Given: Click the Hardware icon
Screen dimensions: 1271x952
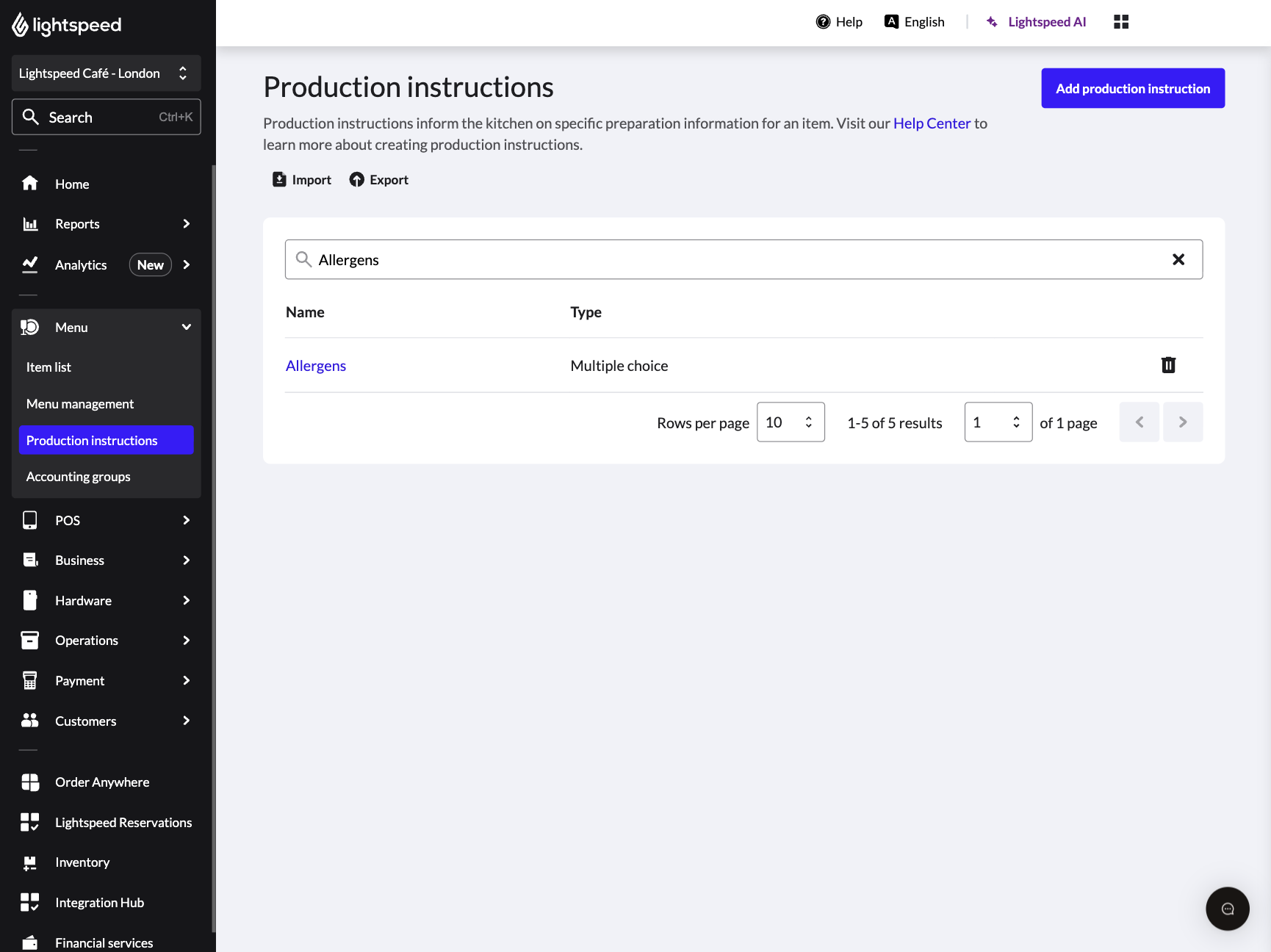Looking at the screenshot, I should (x=30, y=600).
